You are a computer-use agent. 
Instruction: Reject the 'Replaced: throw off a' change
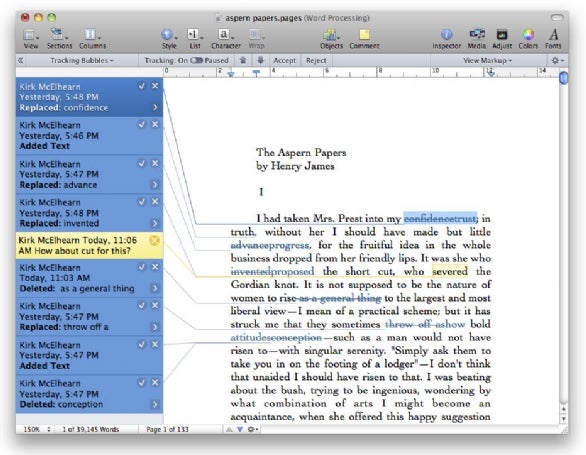155,305
